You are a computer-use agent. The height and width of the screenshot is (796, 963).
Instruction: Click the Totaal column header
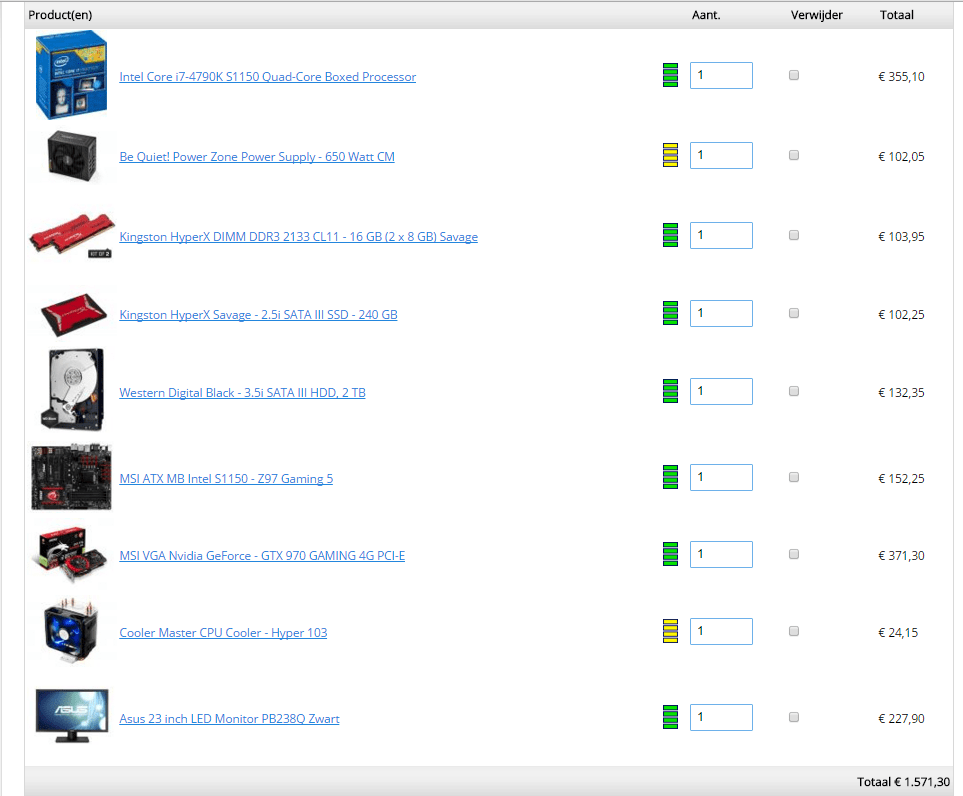(x=897, y=15)
